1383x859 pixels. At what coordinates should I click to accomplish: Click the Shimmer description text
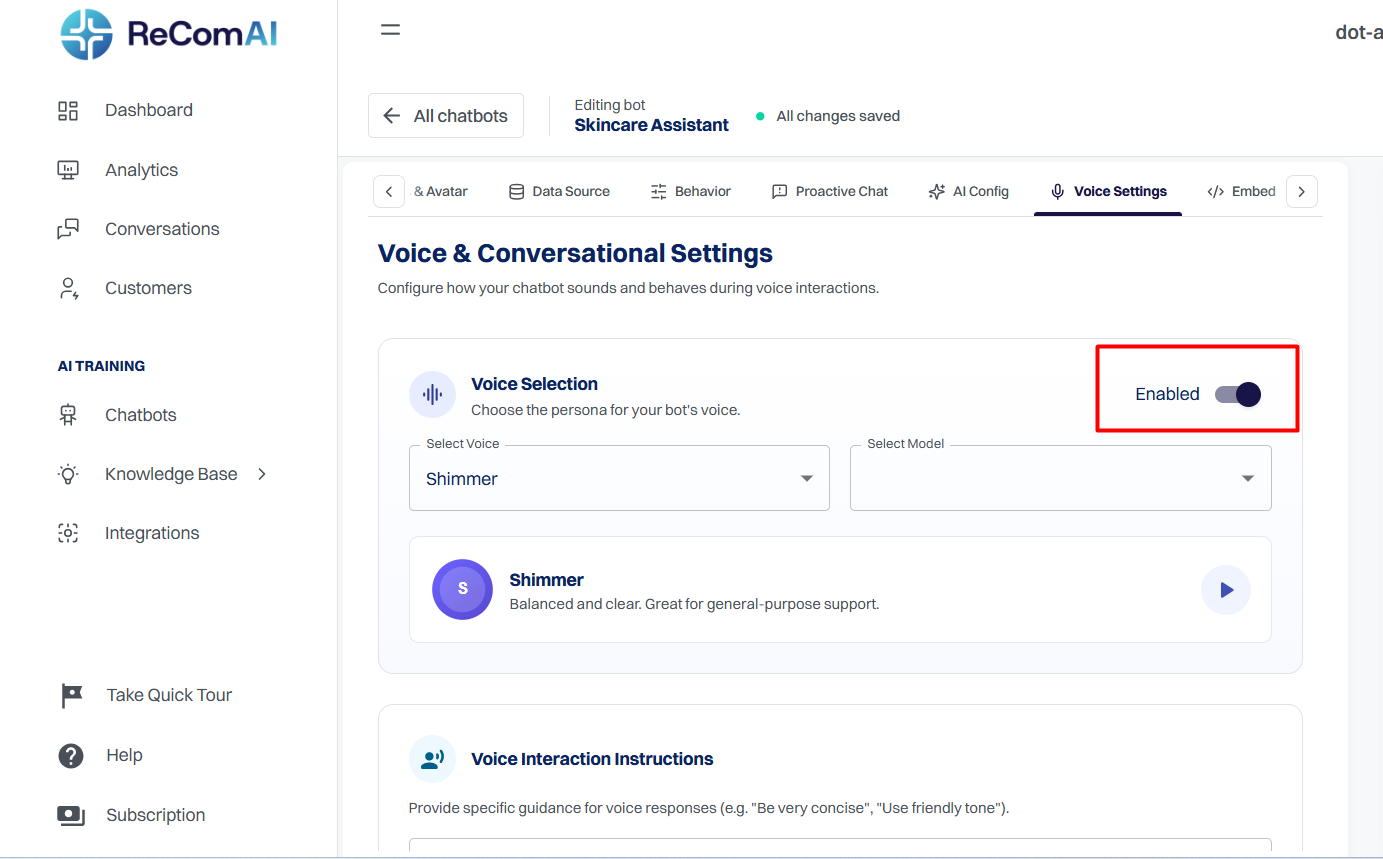tap(694, 604)
